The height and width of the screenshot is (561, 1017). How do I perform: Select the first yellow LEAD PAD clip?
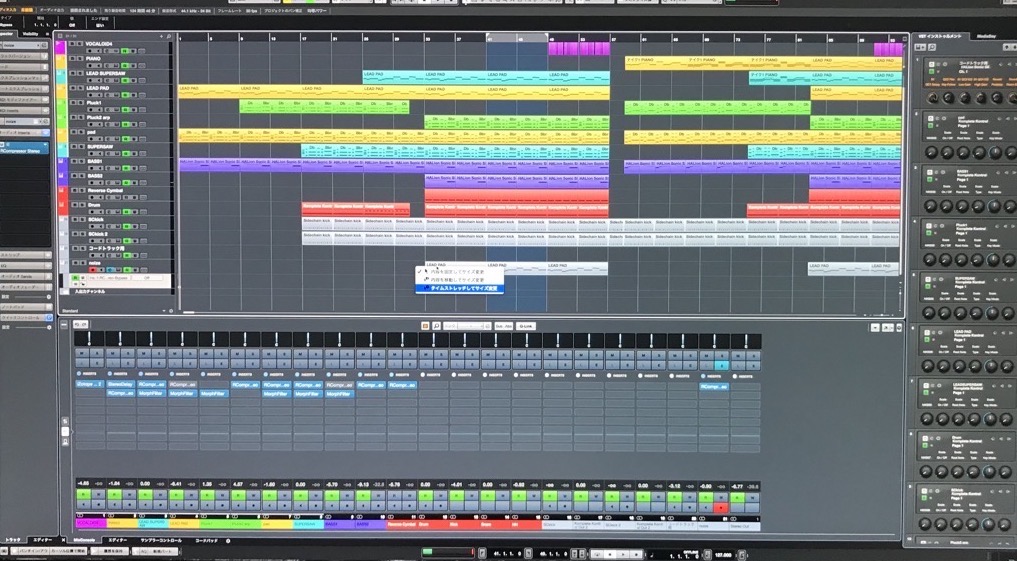click(x=209, y=91)
